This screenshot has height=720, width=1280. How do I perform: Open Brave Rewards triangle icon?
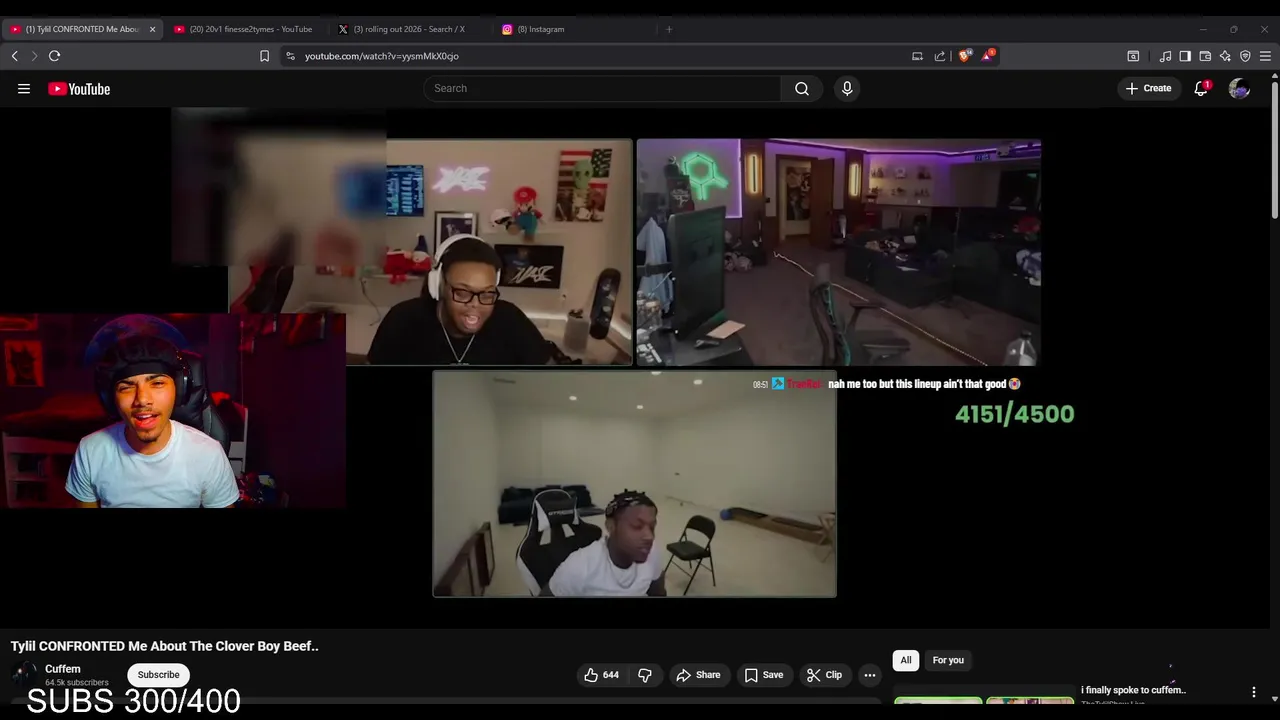pyautogui.click(x=987, y=56)
